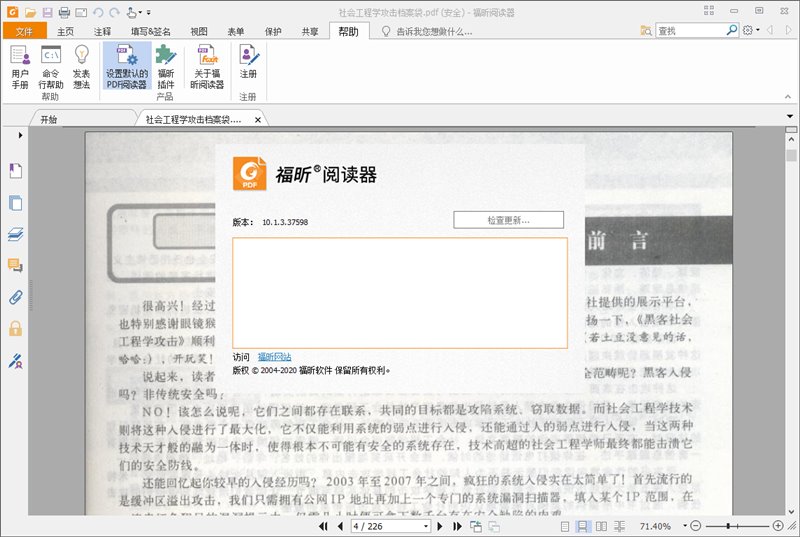Click the 检查更新 button
800x537 pixels.
click(508, 220)
